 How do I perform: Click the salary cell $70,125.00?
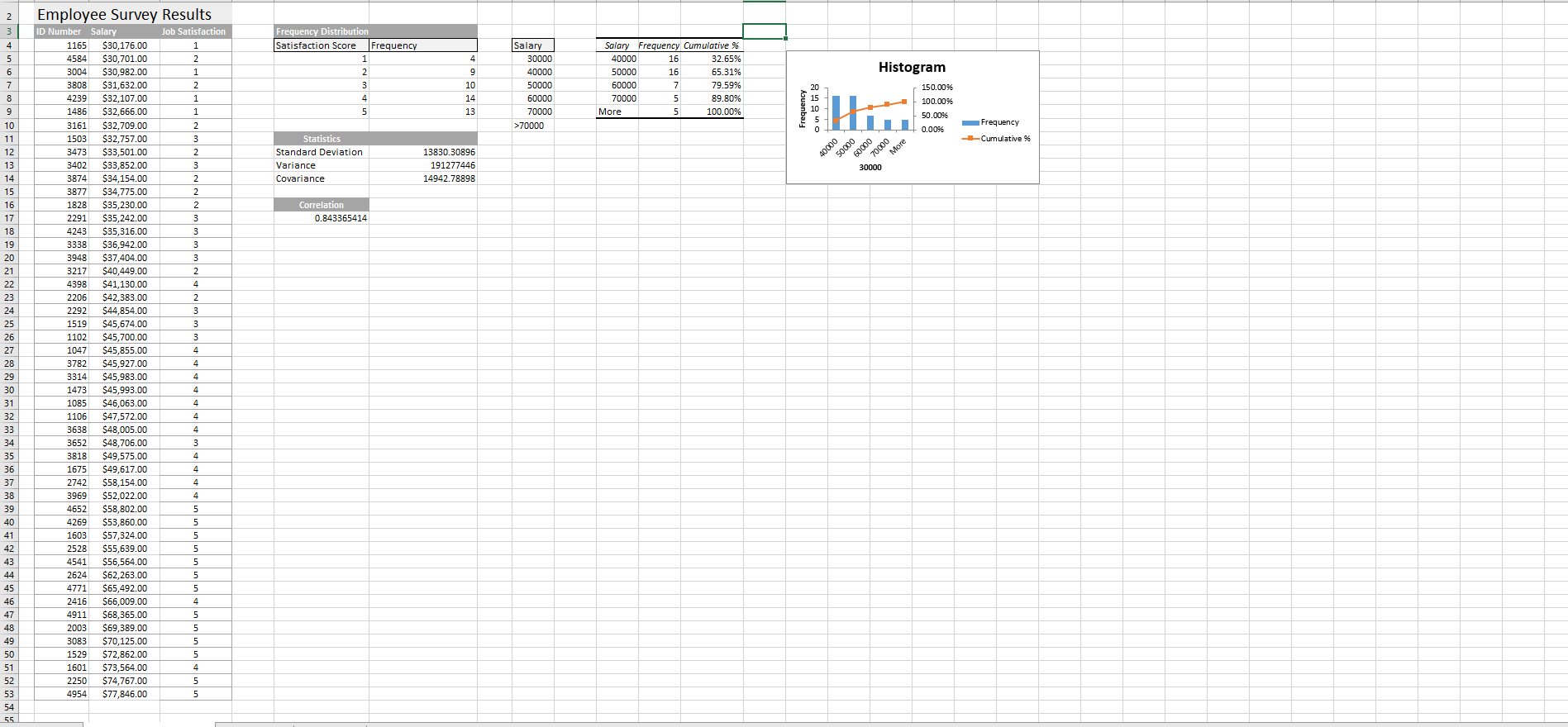125,641
